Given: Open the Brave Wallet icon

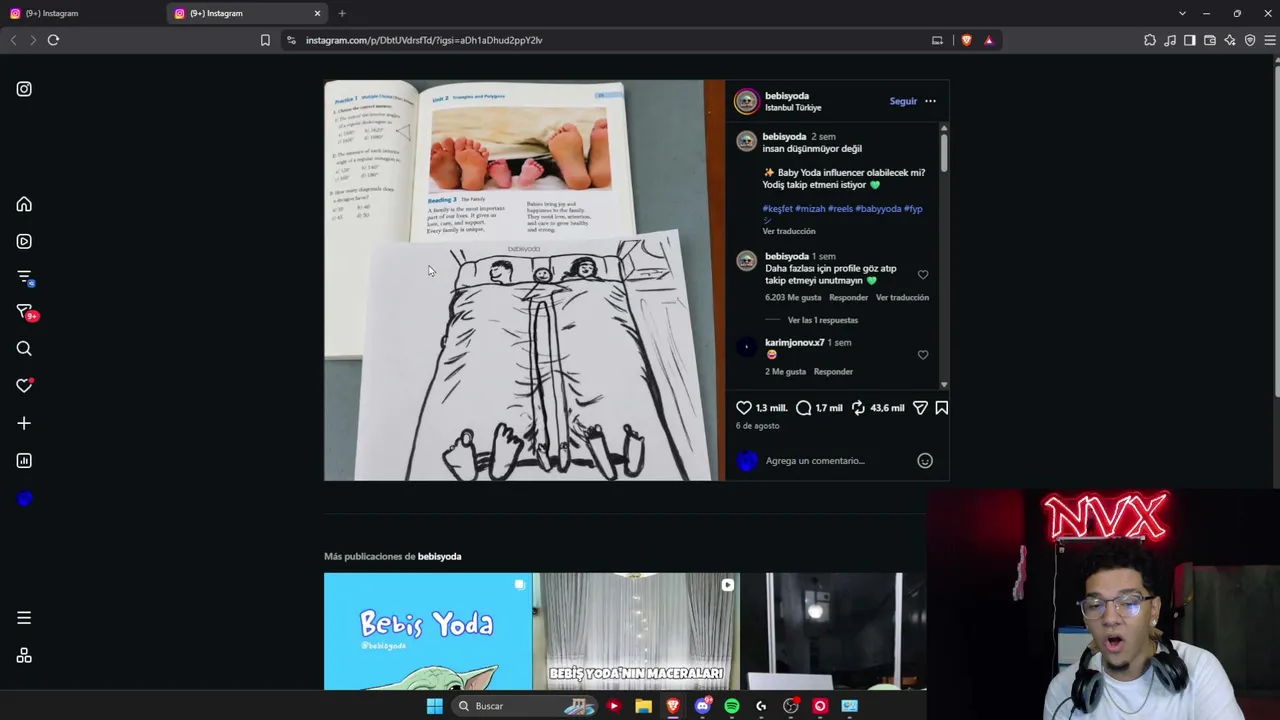Looking at the screenshot, I should coord(1210,40).
